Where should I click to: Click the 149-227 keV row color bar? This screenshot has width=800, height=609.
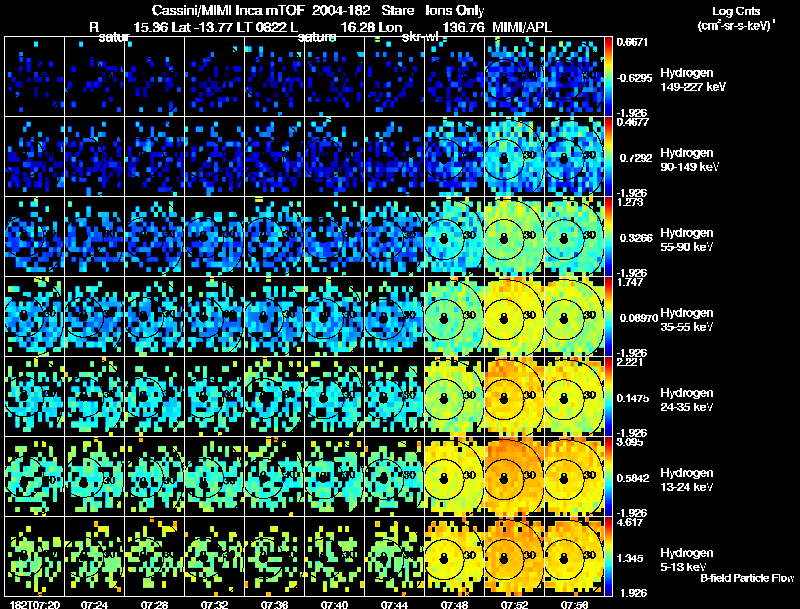[x=608, y=77]
